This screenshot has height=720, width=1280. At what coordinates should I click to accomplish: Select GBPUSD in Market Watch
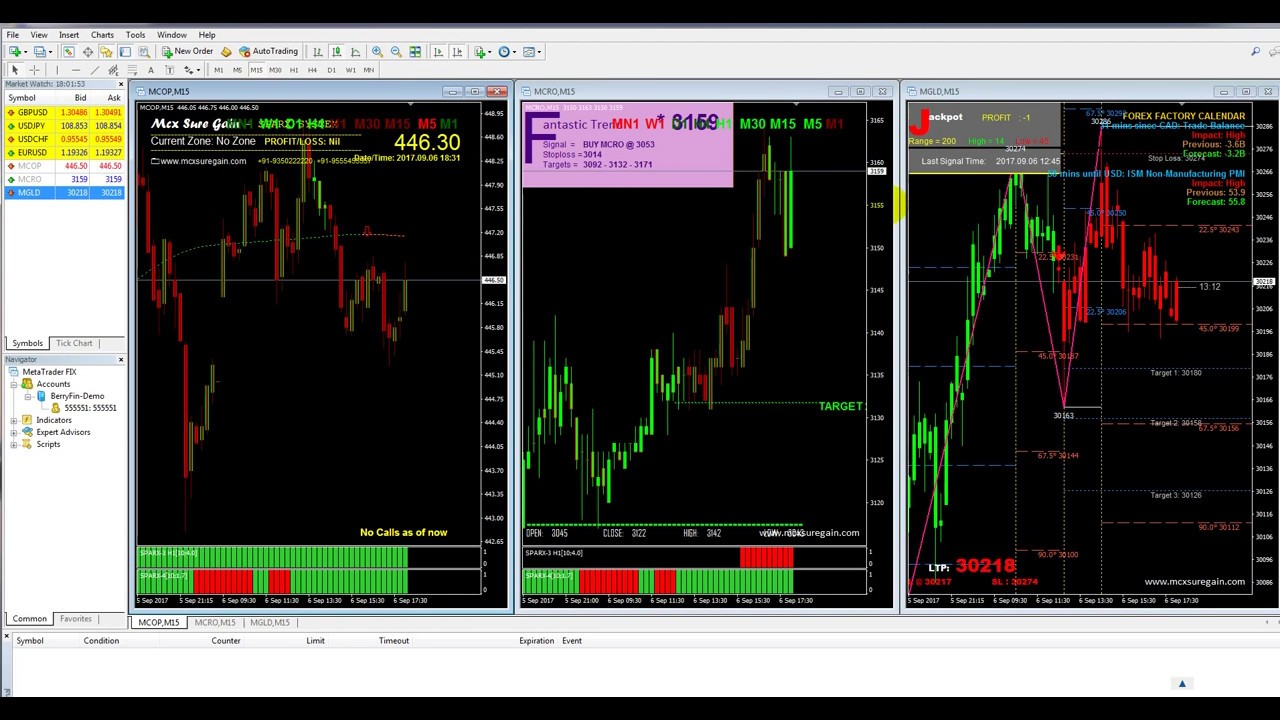click(x=64, y=113)
